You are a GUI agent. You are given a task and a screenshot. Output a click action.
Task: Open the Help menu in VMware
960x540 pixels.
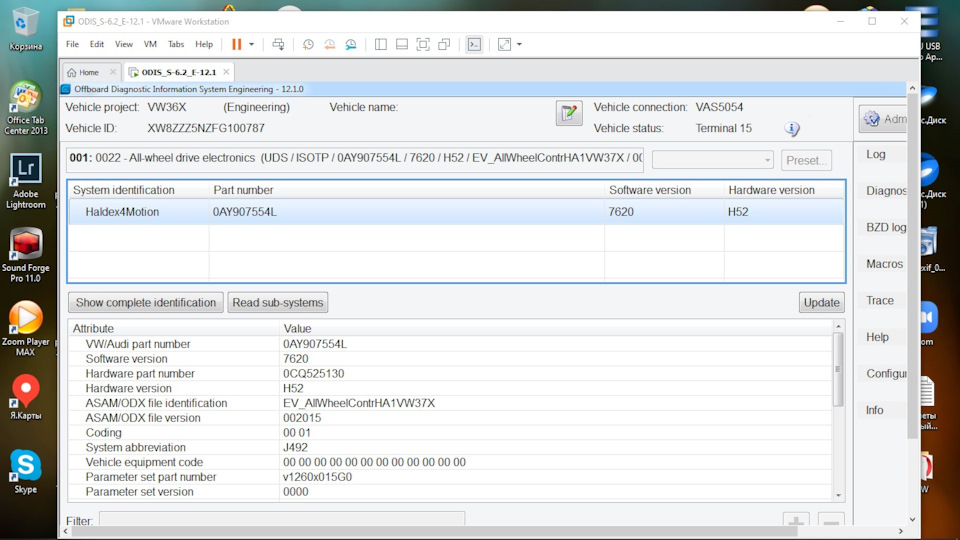(x=204, y=44)
